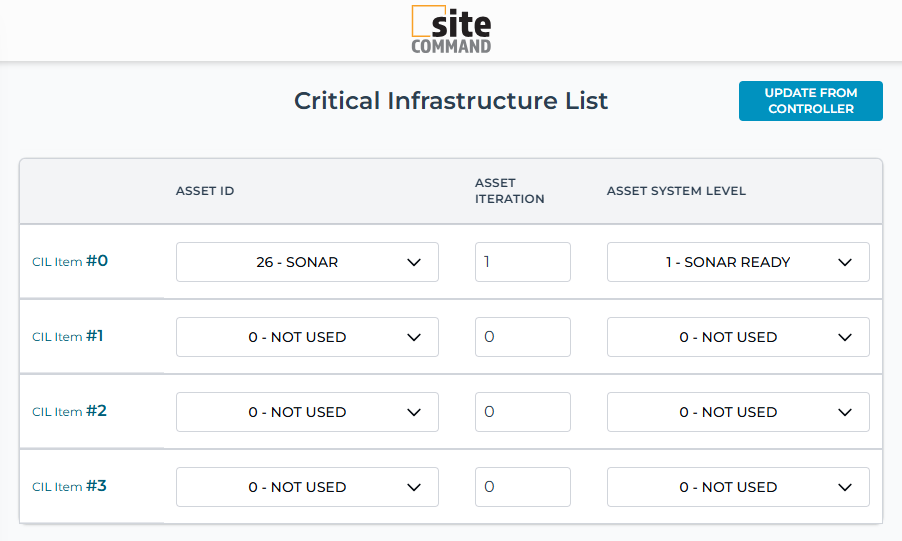Click the CIL Item #0 row label

70,261
